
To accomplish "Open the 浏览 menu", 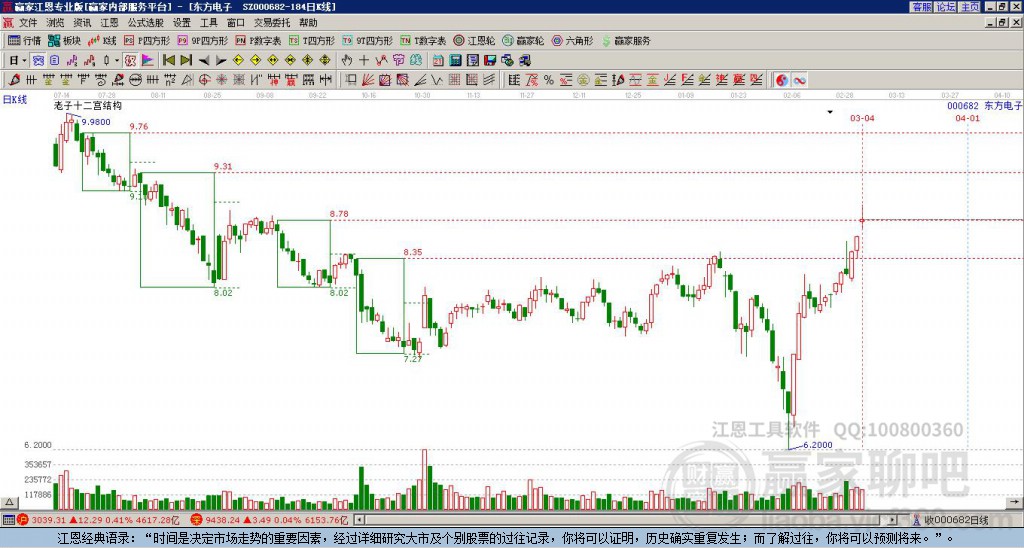I will click(x=56, y=22).
